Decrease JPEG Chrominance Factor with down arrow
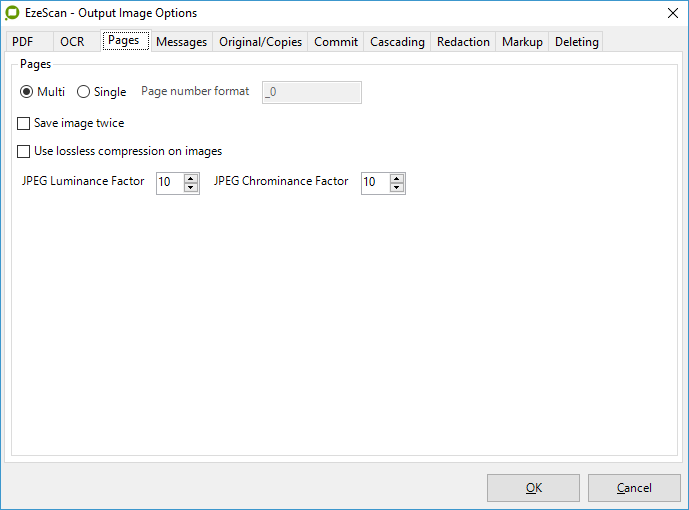 click(397, 188)
